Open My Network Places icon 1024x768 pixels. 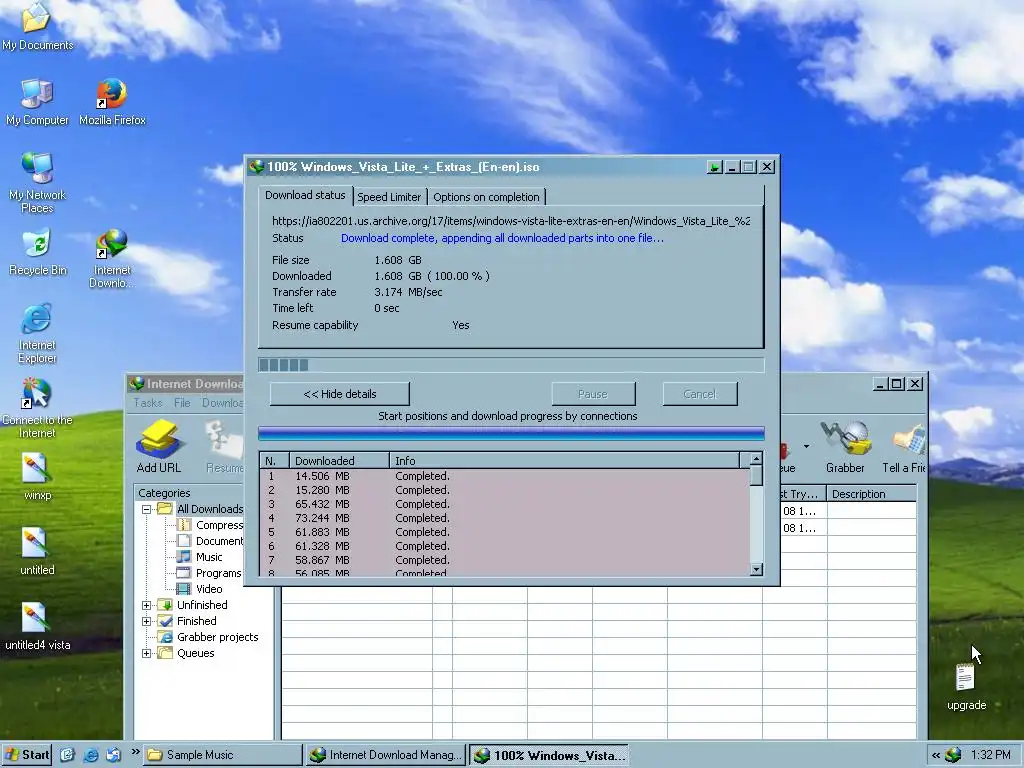click(37, 183)
